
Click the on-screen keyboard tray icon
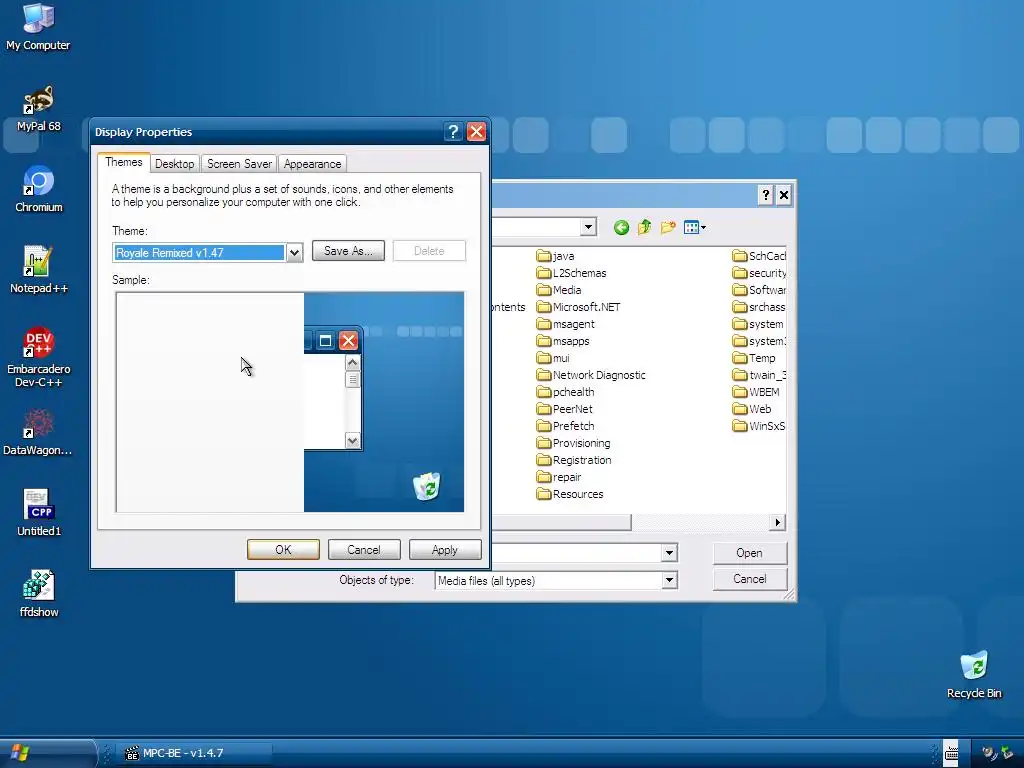coord(952,753)
